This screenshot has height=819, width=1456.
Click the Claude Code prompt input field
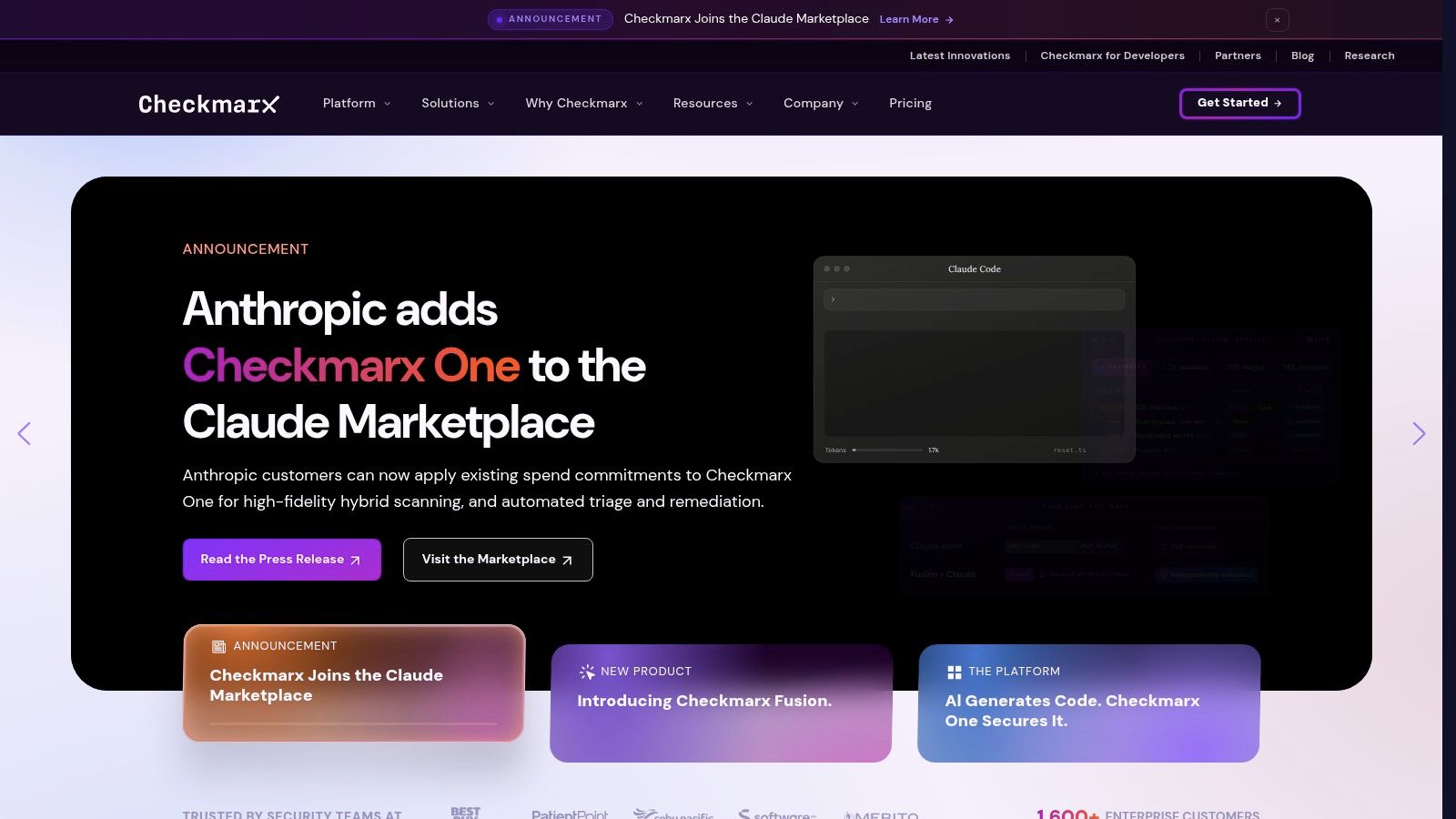974,299
